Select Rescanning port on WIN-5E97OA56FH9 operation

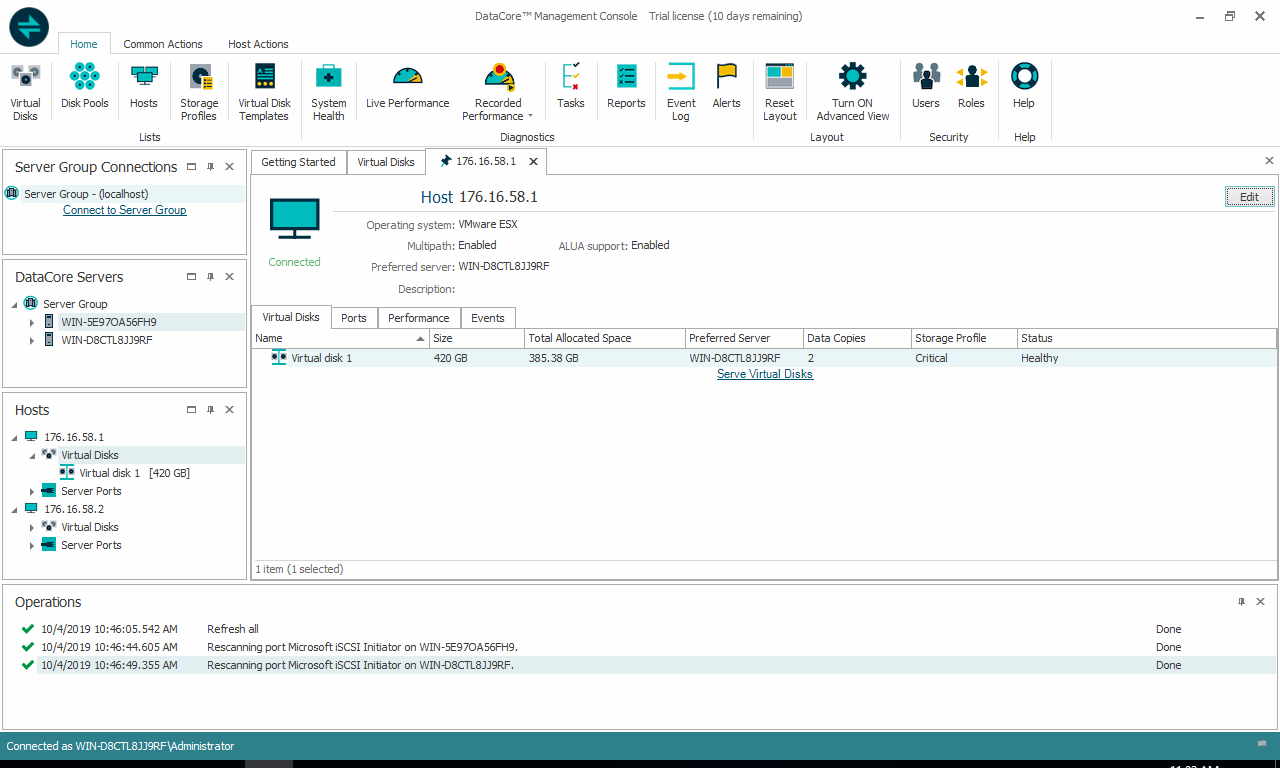647,647
